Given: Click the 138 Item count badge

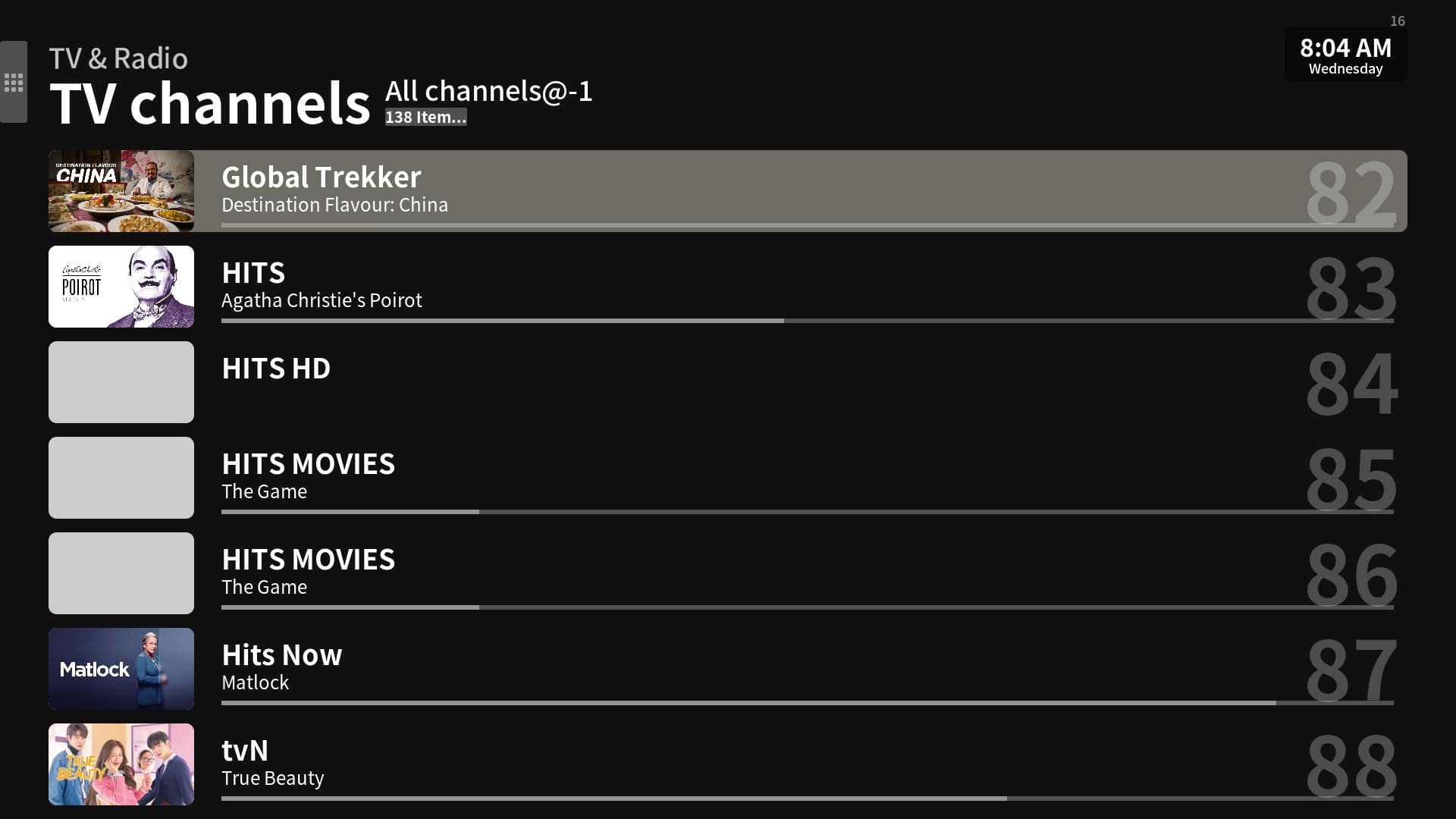Looking at the screenshot, I should [425, 118].
